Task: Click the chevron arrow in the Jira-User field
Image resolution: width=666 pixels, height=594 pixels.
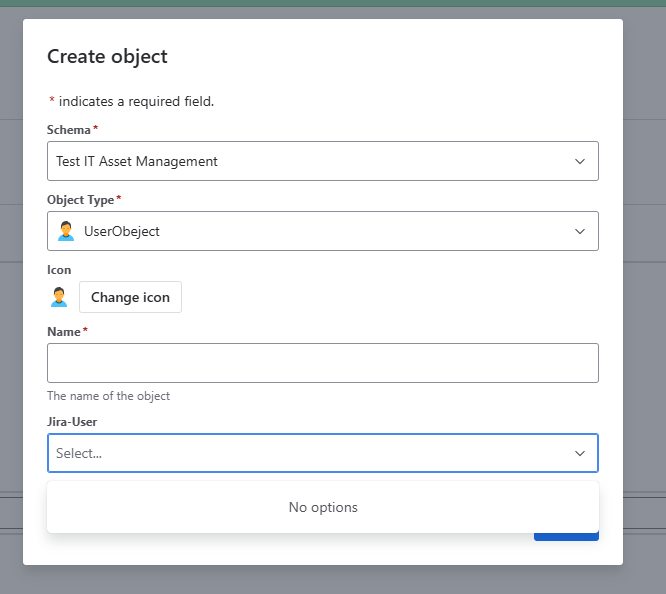Action: tap(580, 453)
